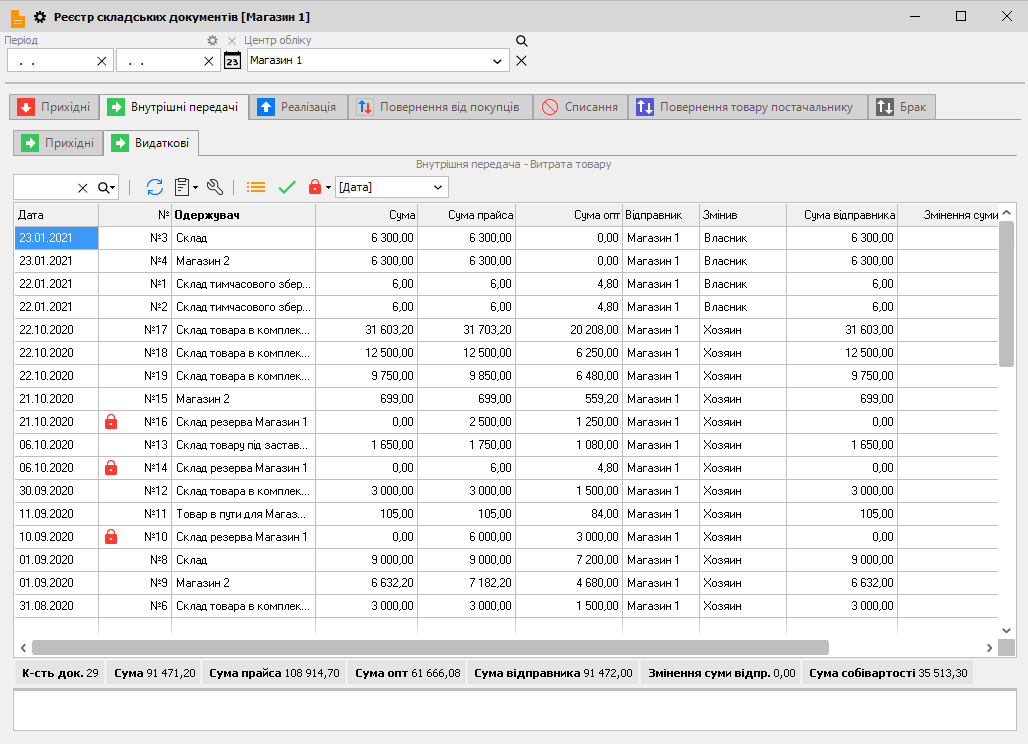Toggle the lock on document №14

click(x=111, y=468)
